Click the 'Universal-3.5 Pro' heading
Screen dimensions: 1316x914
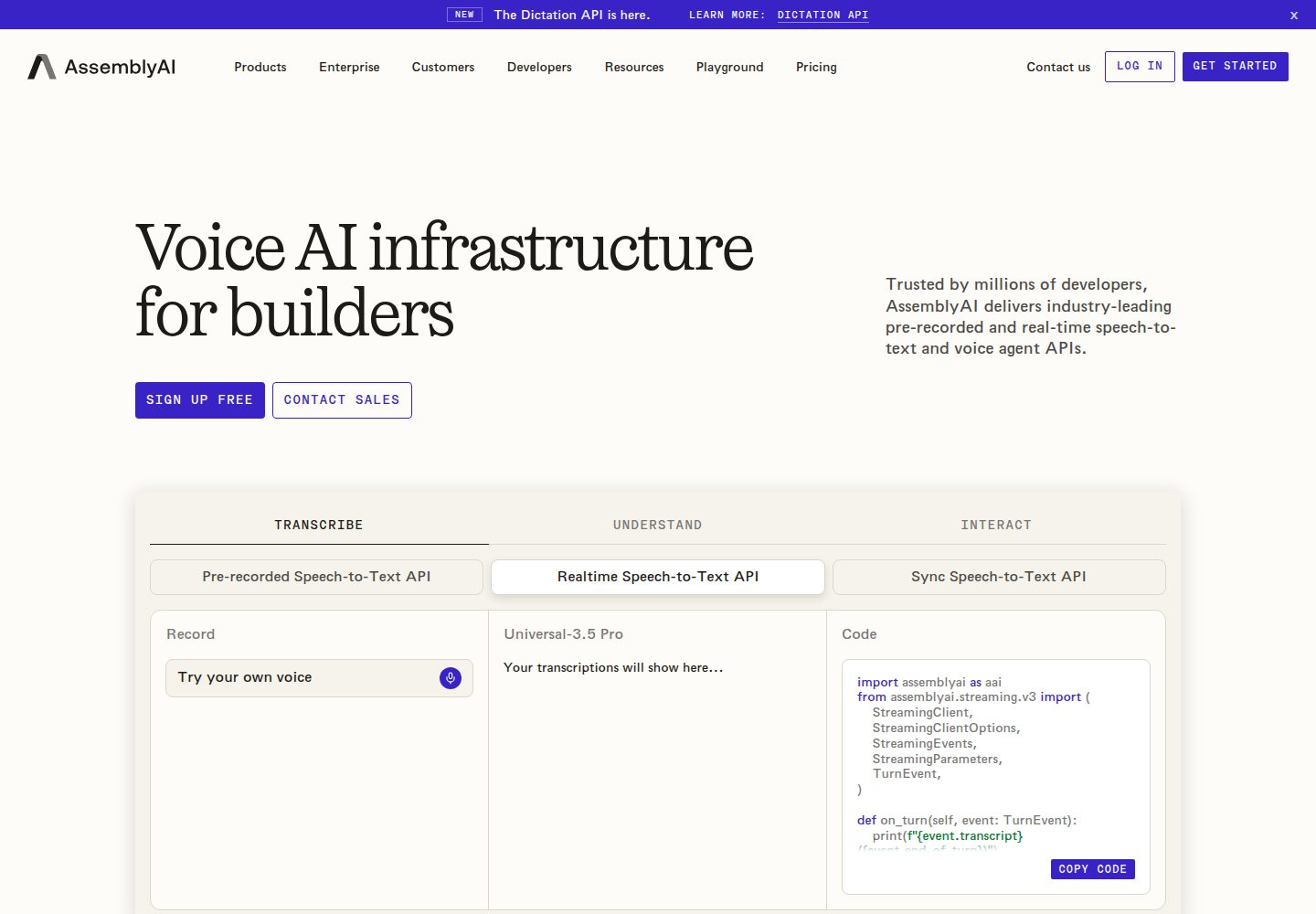point(564,634)
